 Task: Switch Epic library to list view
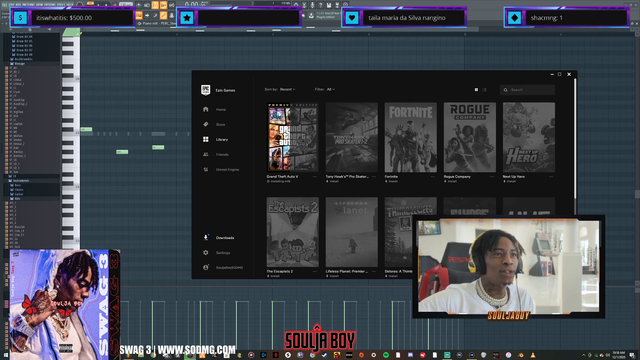484,90
